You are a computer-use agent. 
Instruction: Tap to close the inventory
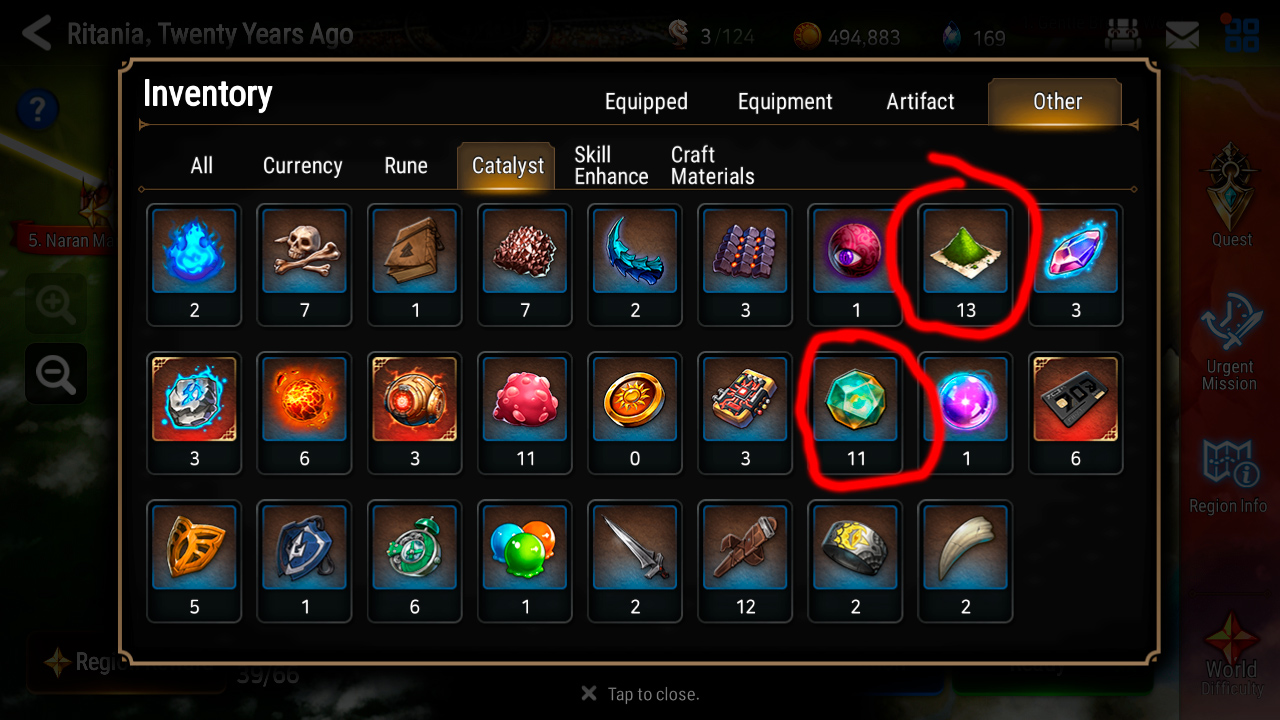[640, 694]
